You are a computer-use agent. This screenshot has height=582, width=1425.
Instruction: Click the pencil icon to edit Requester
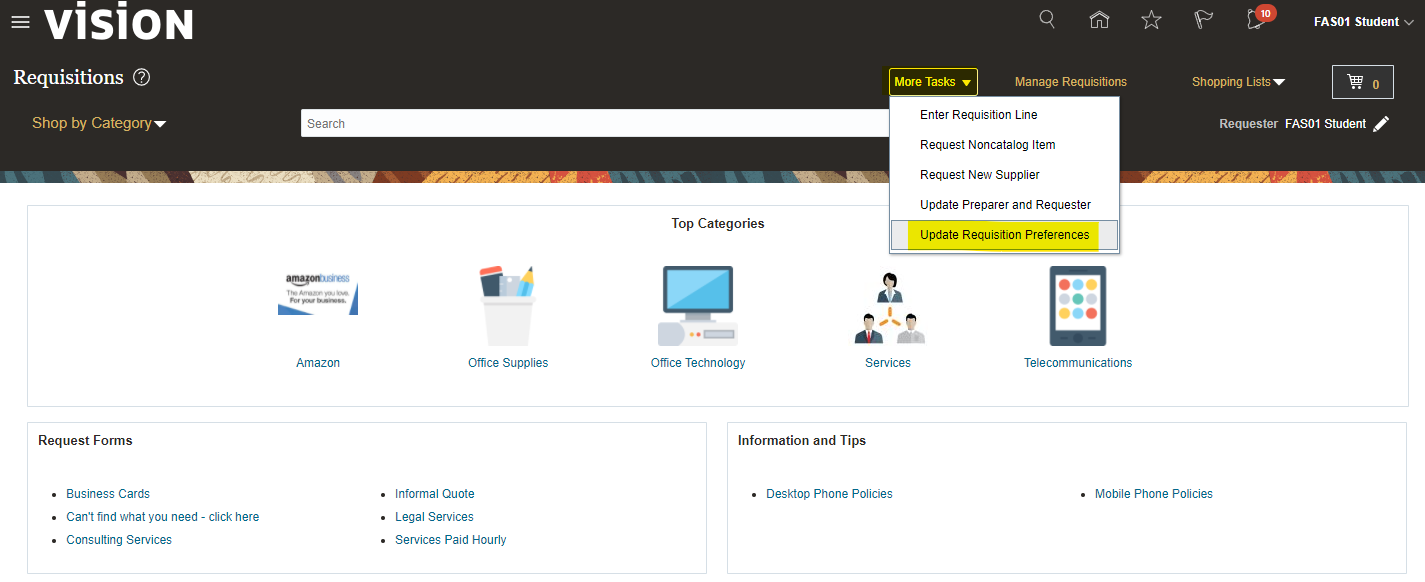(x=1381, y=124)
